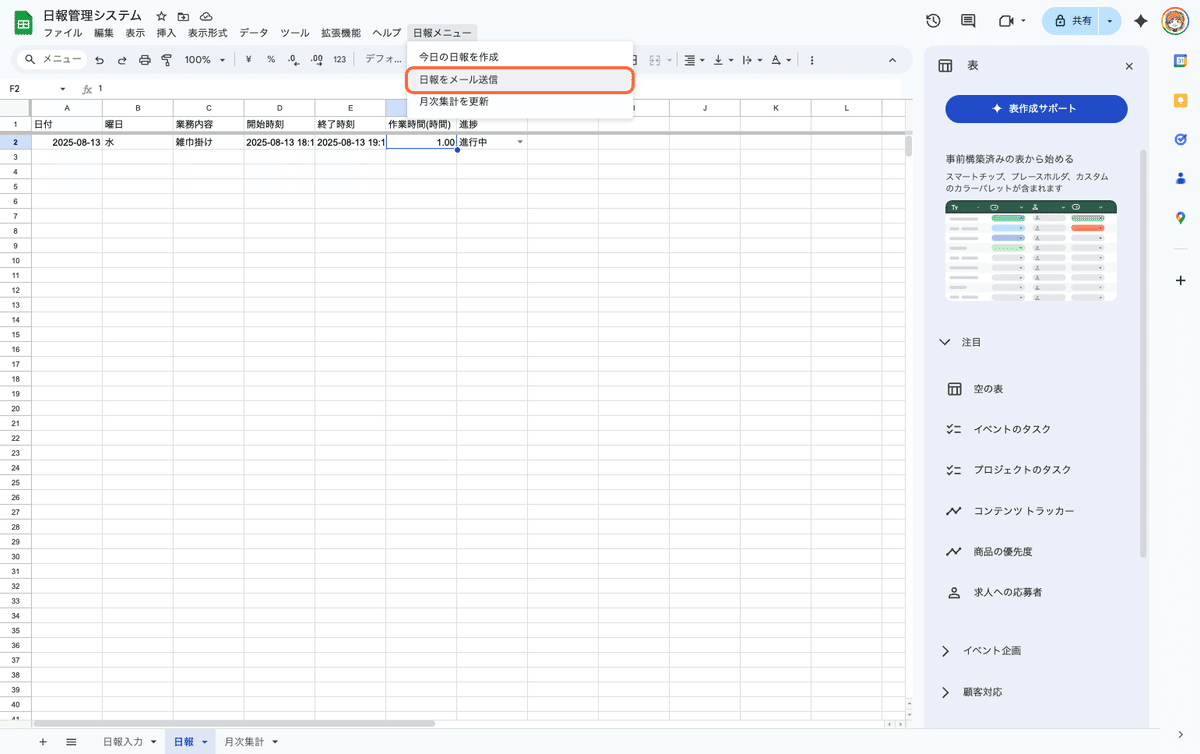The height and width of the screenshot is (754, 1200).
Task: Decrease decimal places button
Action: click(x=293, y=60)
